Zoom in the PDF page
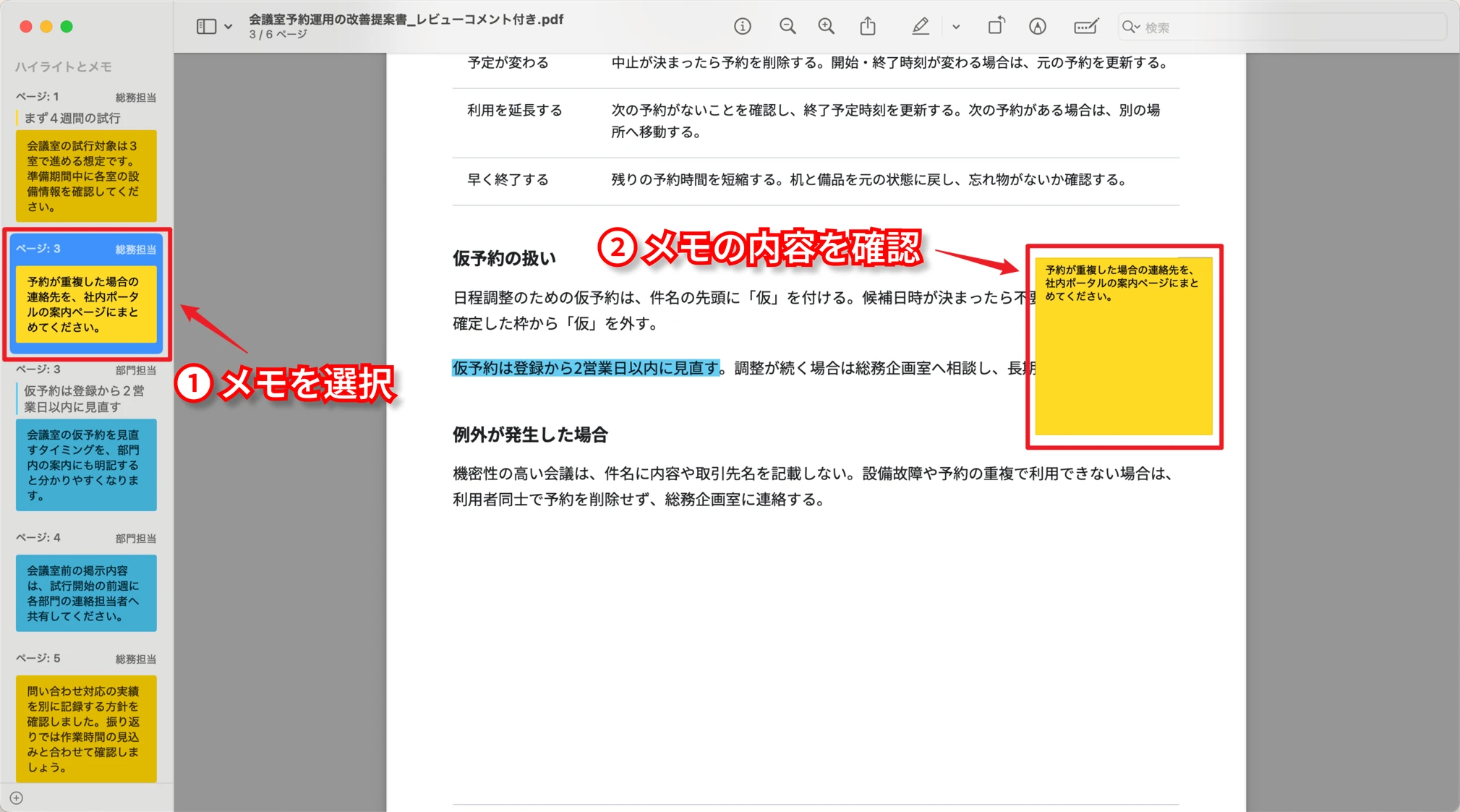Screen dimensions: 1460x812 point(826,27)
